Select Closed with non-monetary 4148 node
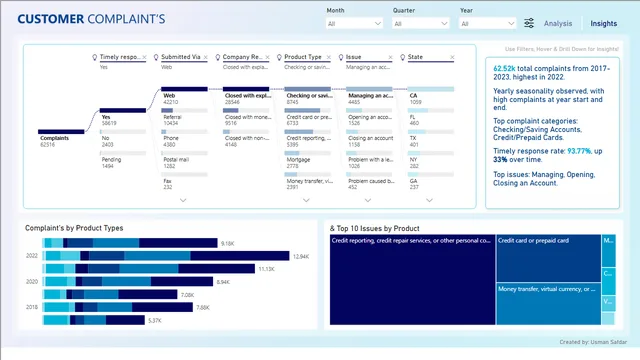 coord(246,138)
